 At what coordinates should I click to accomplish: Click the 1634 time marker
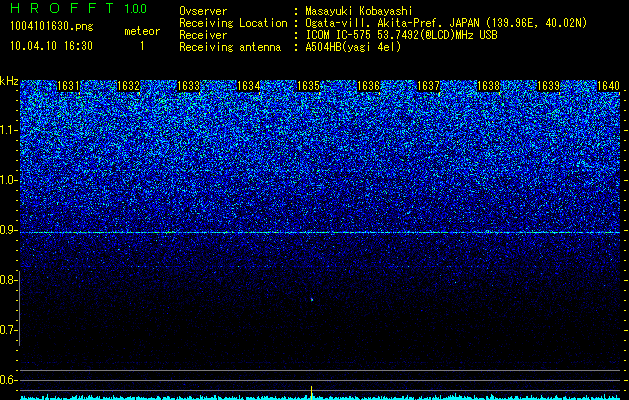pos(248,86)
